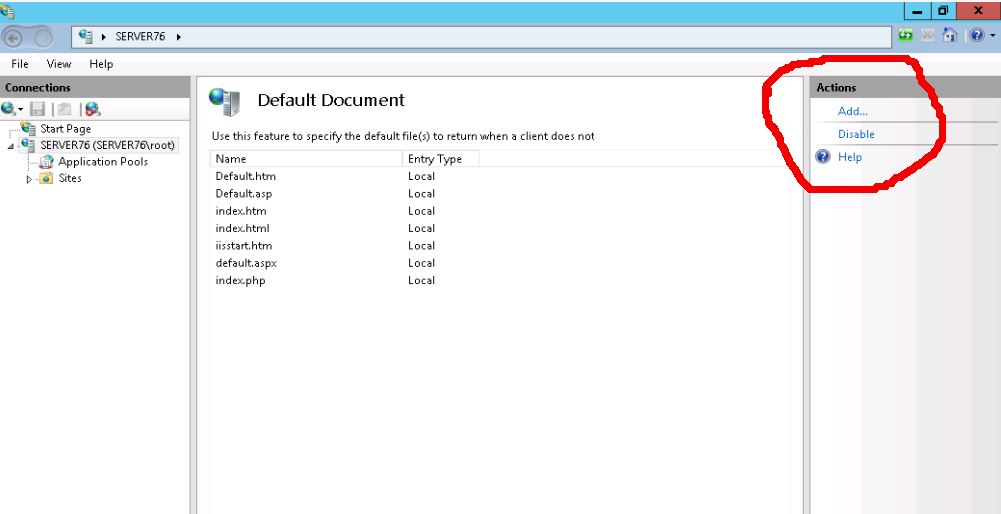Select the index.html entry
This screenshot has height=514, width=1001.
point(243,228)
